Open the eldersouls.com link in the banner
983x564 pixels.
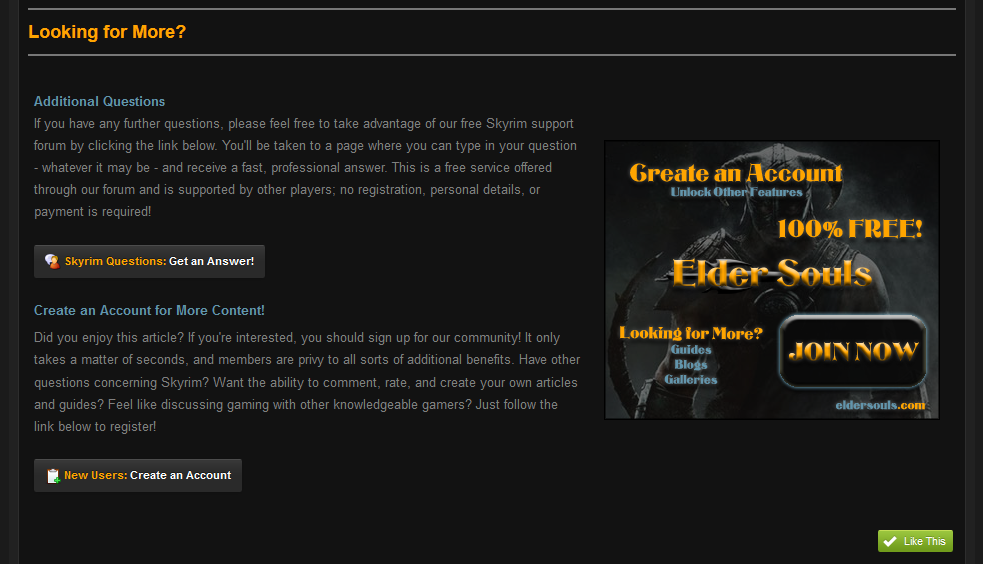pos(880,405)
